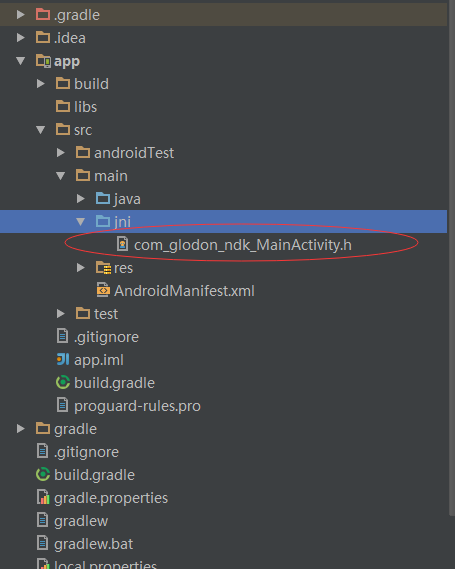Click the app build.gradle Gradle icon
455x569 pixels.
click(x=63, y=382)
